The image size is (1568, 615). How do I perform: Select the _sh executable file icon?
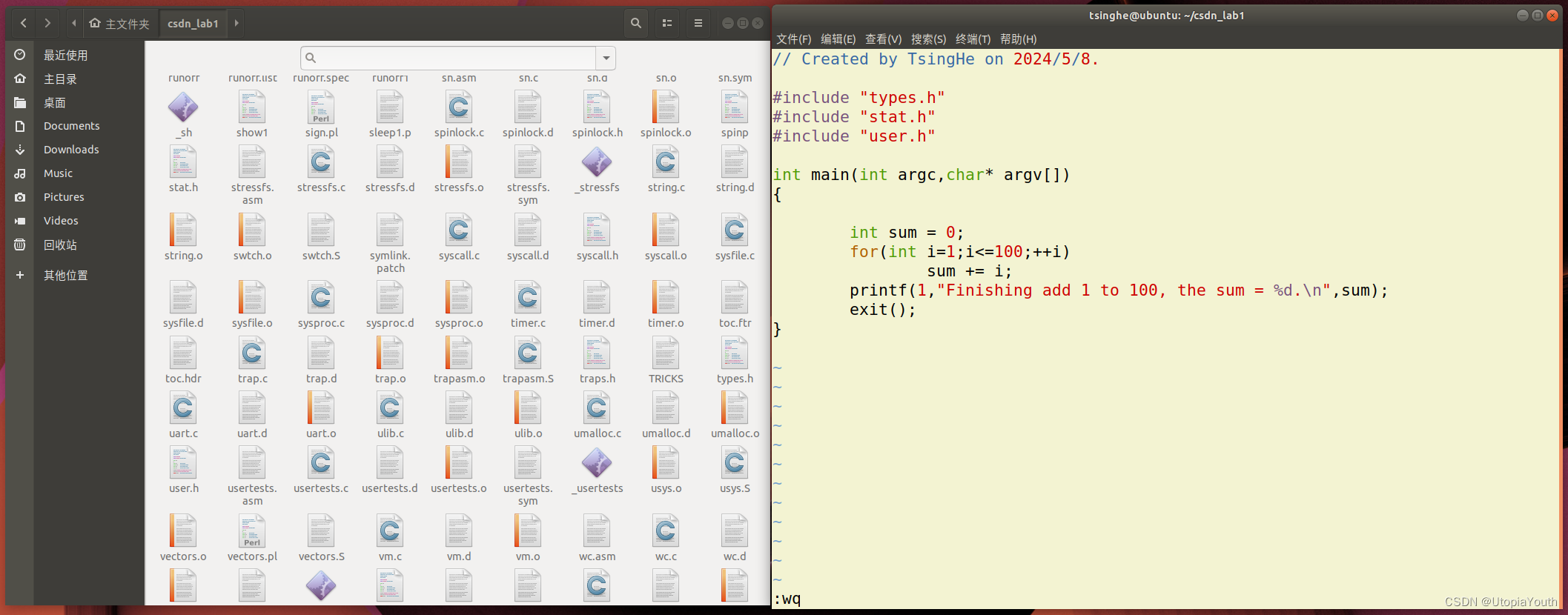pyautogui.click(x=183, y=108)
